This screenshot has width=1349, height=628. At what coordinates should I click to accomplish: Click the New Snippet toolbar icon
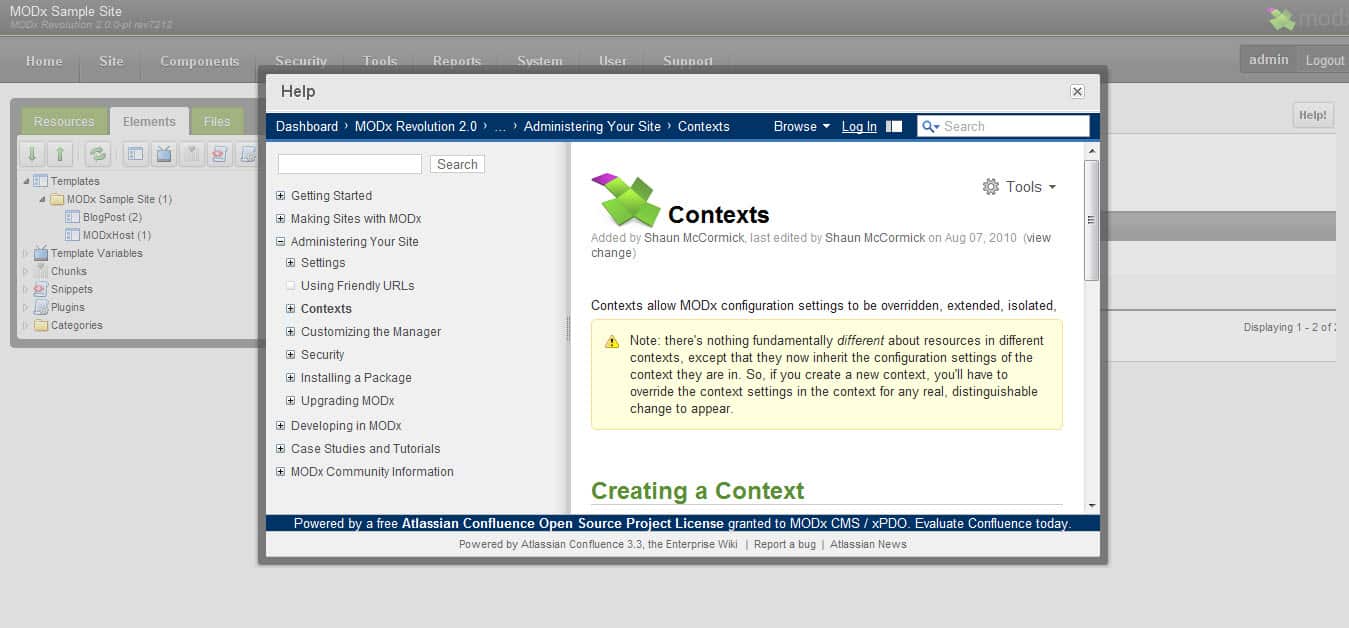pos(220,154)
